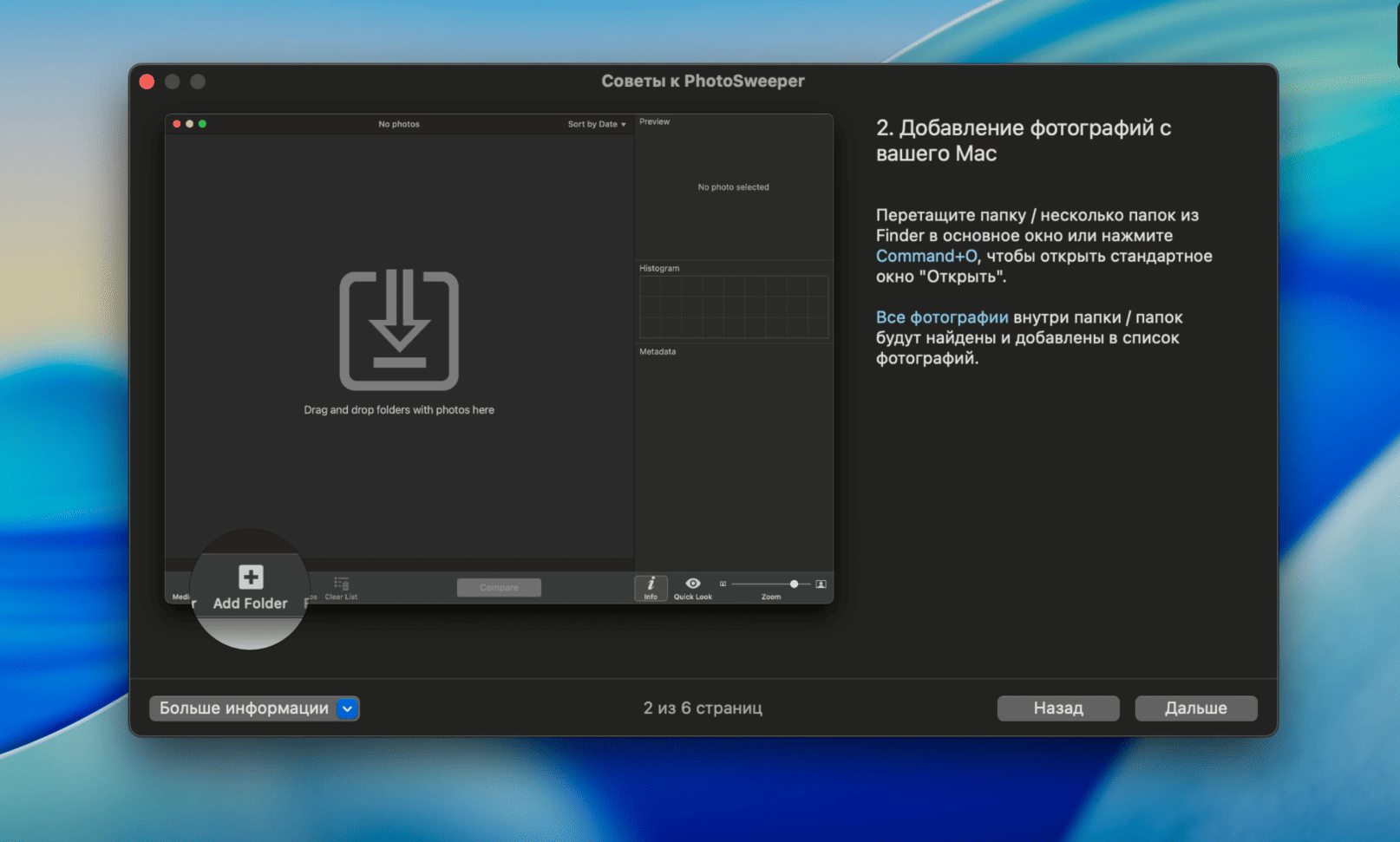Close the "Советы к PhotoSweeper" window
The height and width of the screenshot is (842, 1400).
147,82
